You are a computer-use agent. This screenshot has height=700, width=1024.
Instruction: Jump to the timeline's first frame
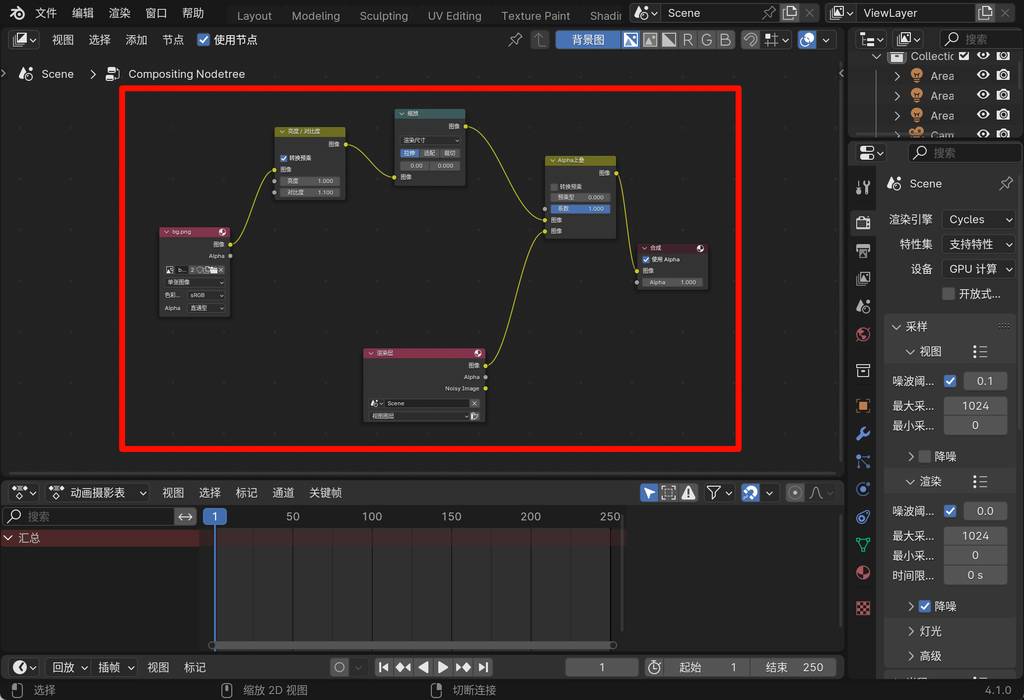[x=383, y=667]
